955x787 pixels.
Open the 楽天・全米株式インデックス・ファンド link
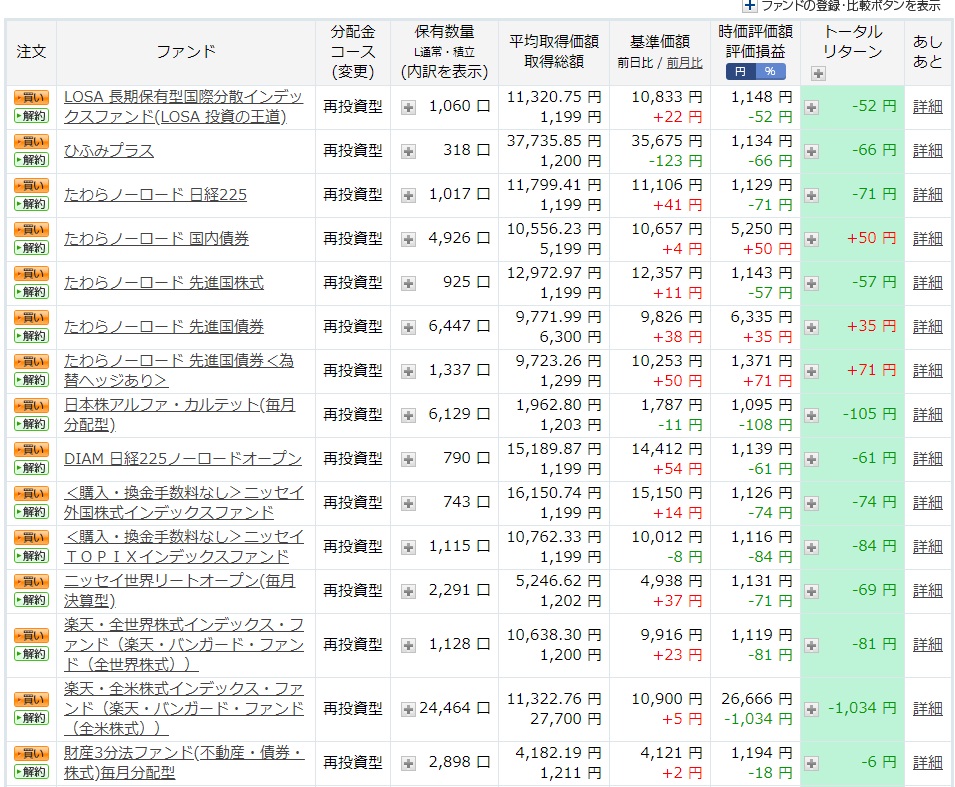[184, 708]
